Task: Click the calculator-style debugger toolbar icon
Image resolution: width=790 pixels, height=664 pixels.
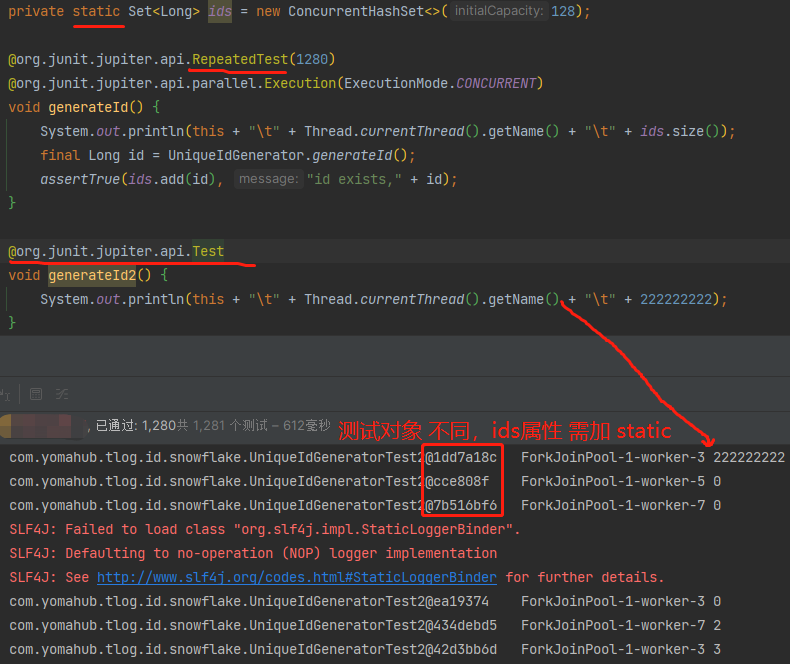Action: click(x=36, y=394)
